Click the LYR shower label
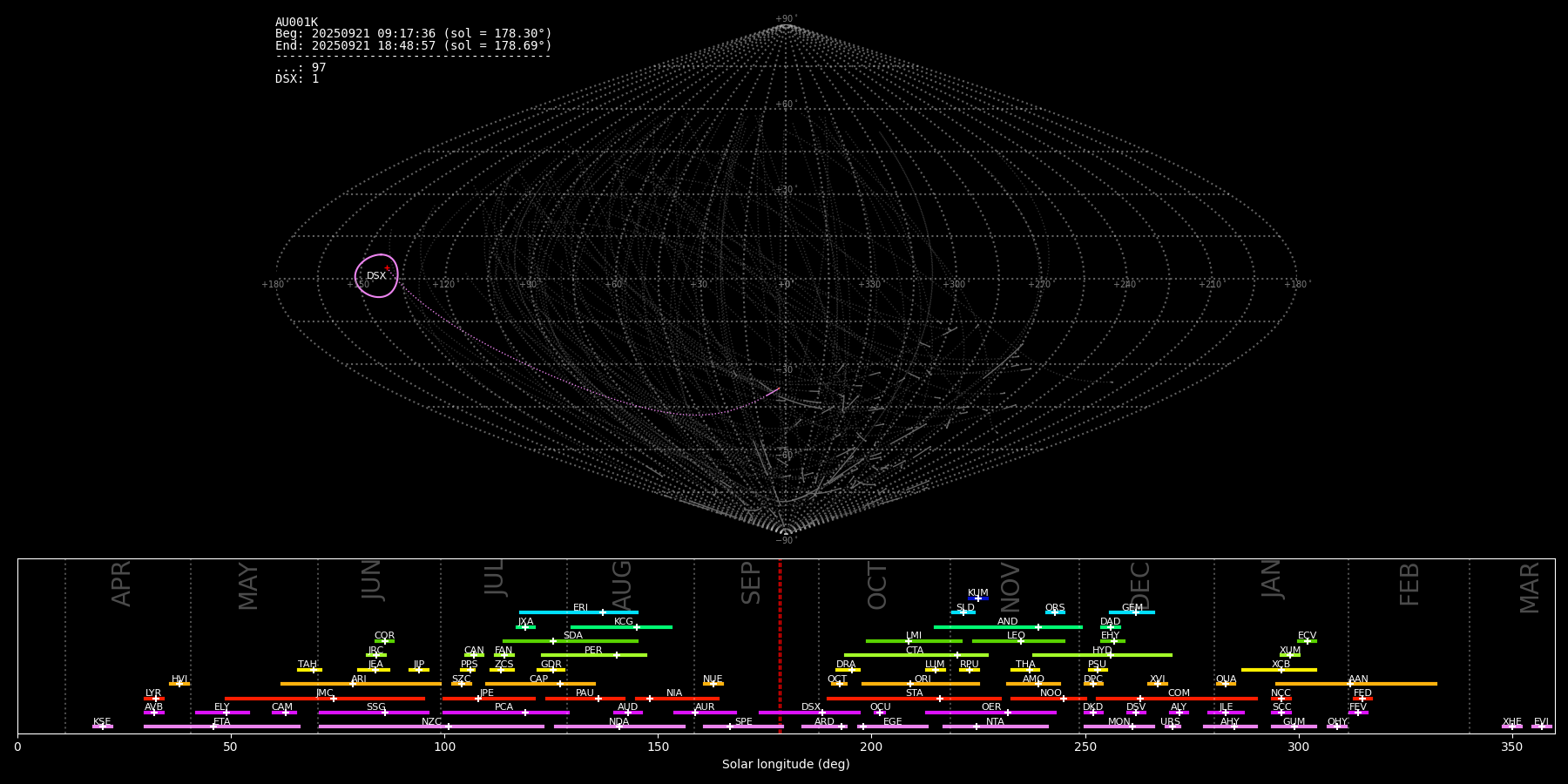Viewport: 1568px width, 784px height. 153,693
